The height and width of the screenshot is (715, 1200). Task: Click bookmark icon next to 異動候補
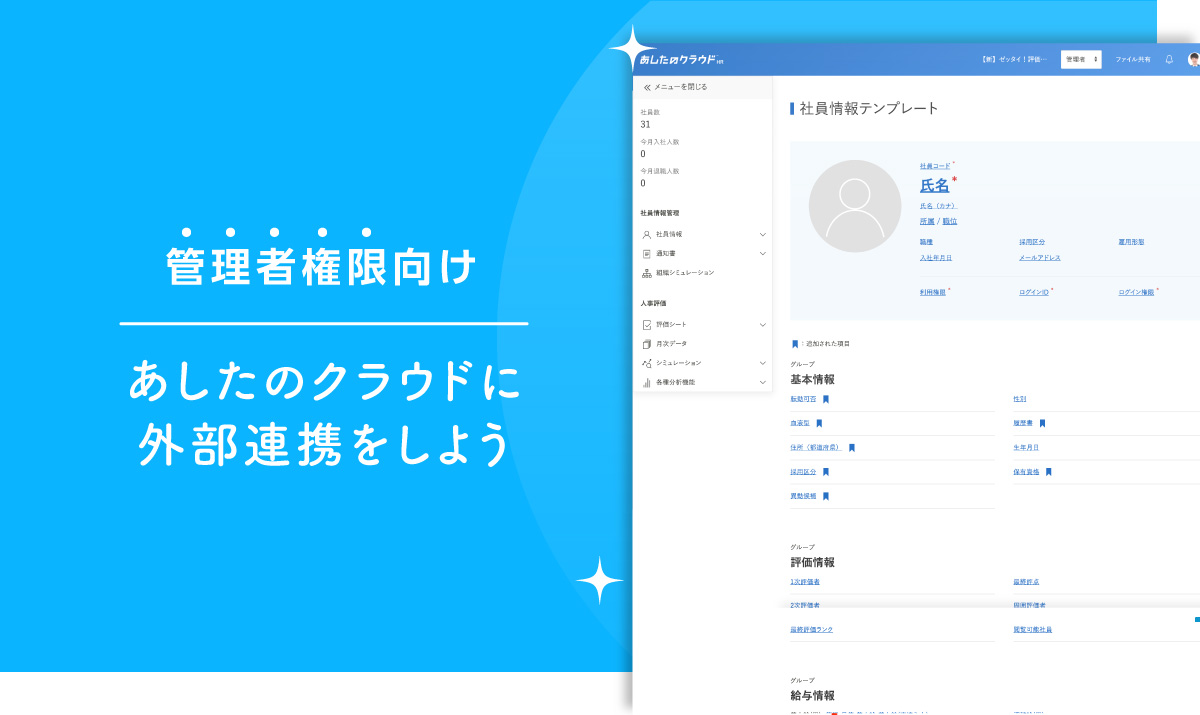tap(825, 496)
